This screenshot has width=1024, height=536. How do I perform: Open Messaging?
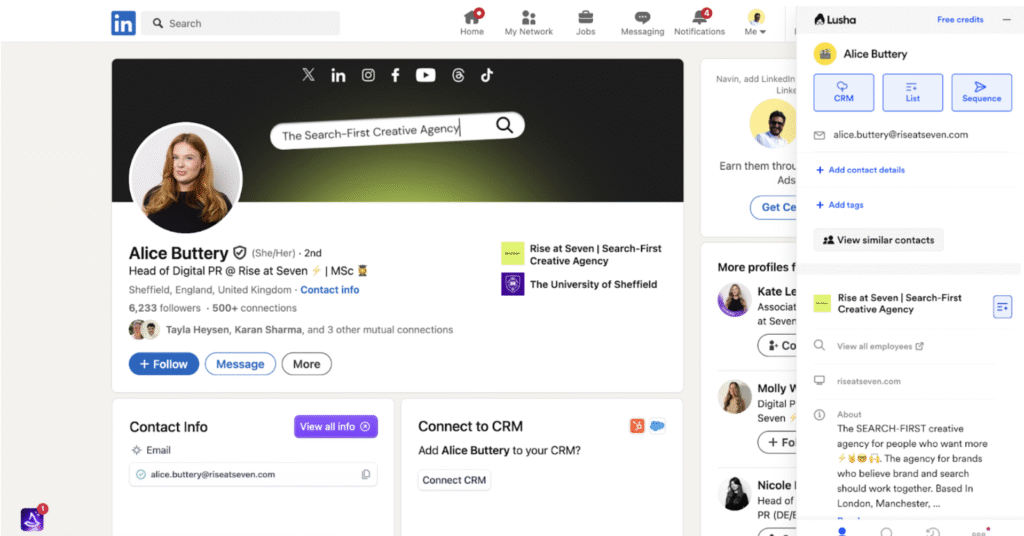643,23
